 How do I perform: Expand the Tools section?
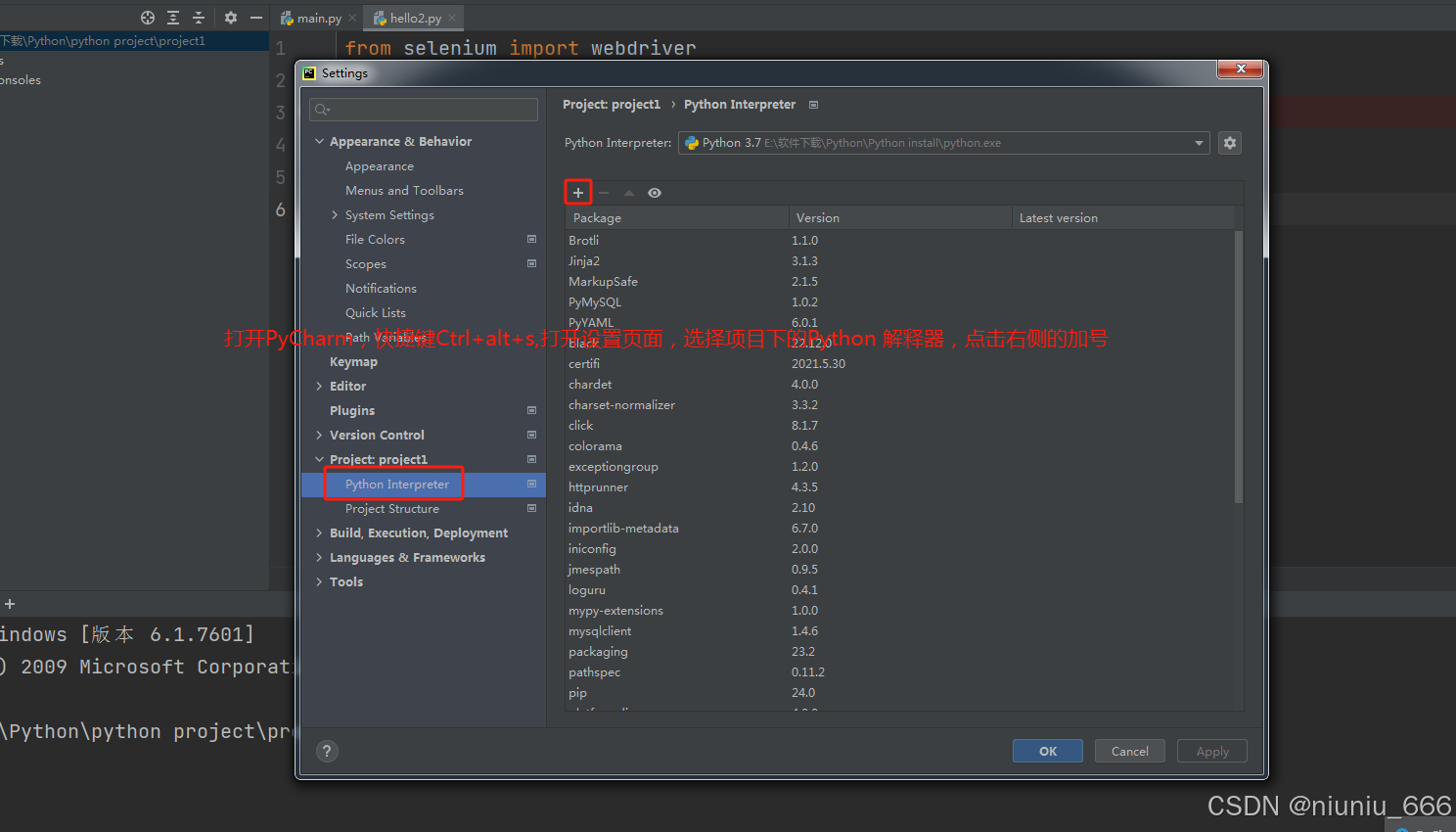click(319, 582)
